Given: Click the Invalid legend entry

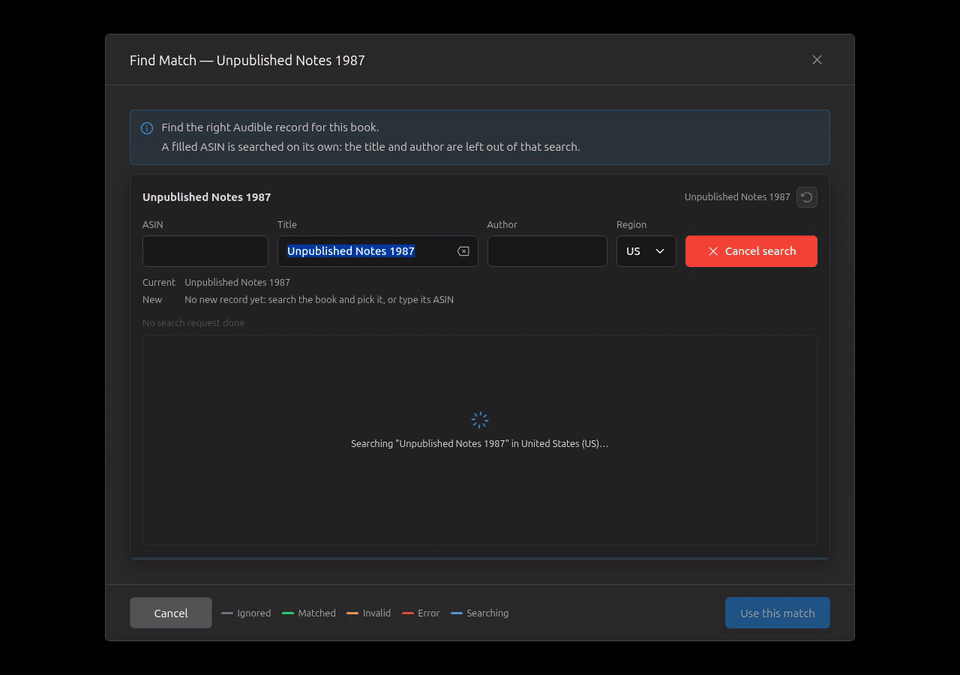Looking at the screenshot, I should coord(369,613).
